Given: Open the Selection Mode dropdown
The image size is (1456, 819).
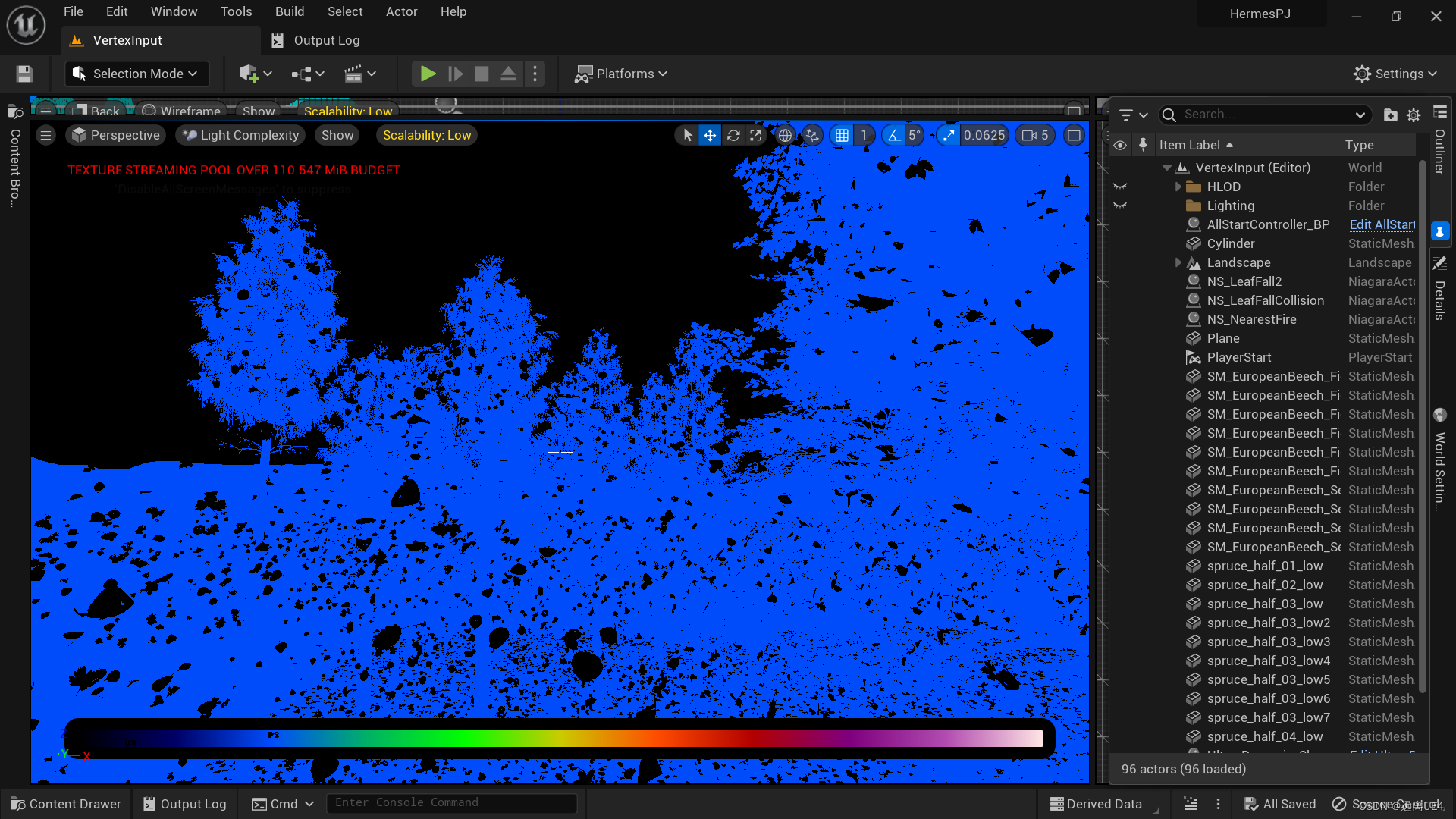Looking at the screenshot, I should pyautogui.click(x=136, y=74).
